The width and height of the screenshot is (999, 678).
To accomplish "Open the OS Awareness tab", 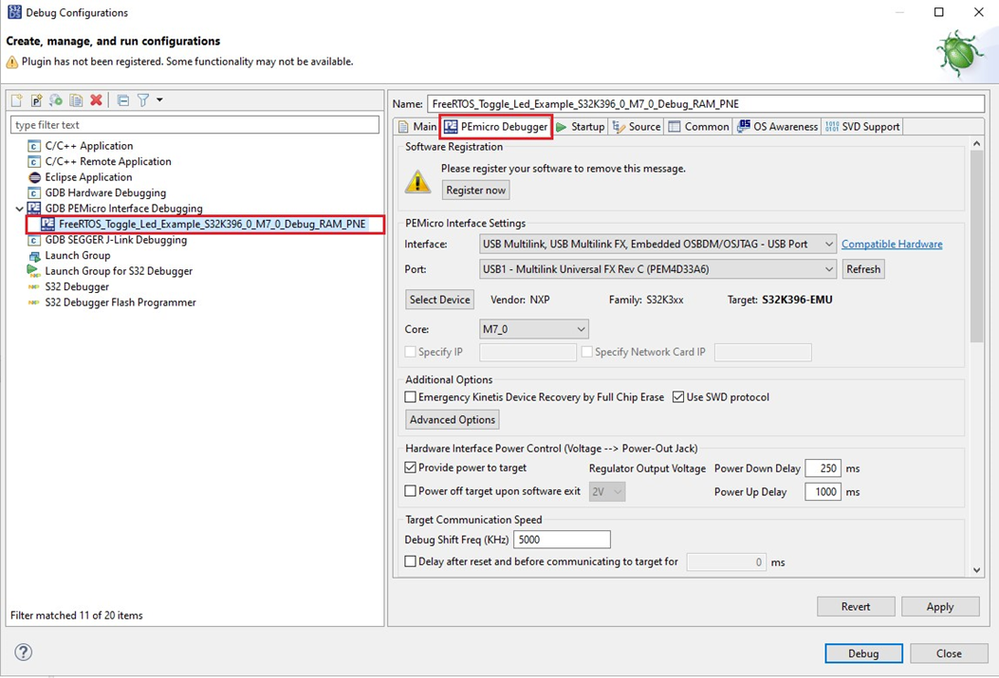I will pos(777,127).
